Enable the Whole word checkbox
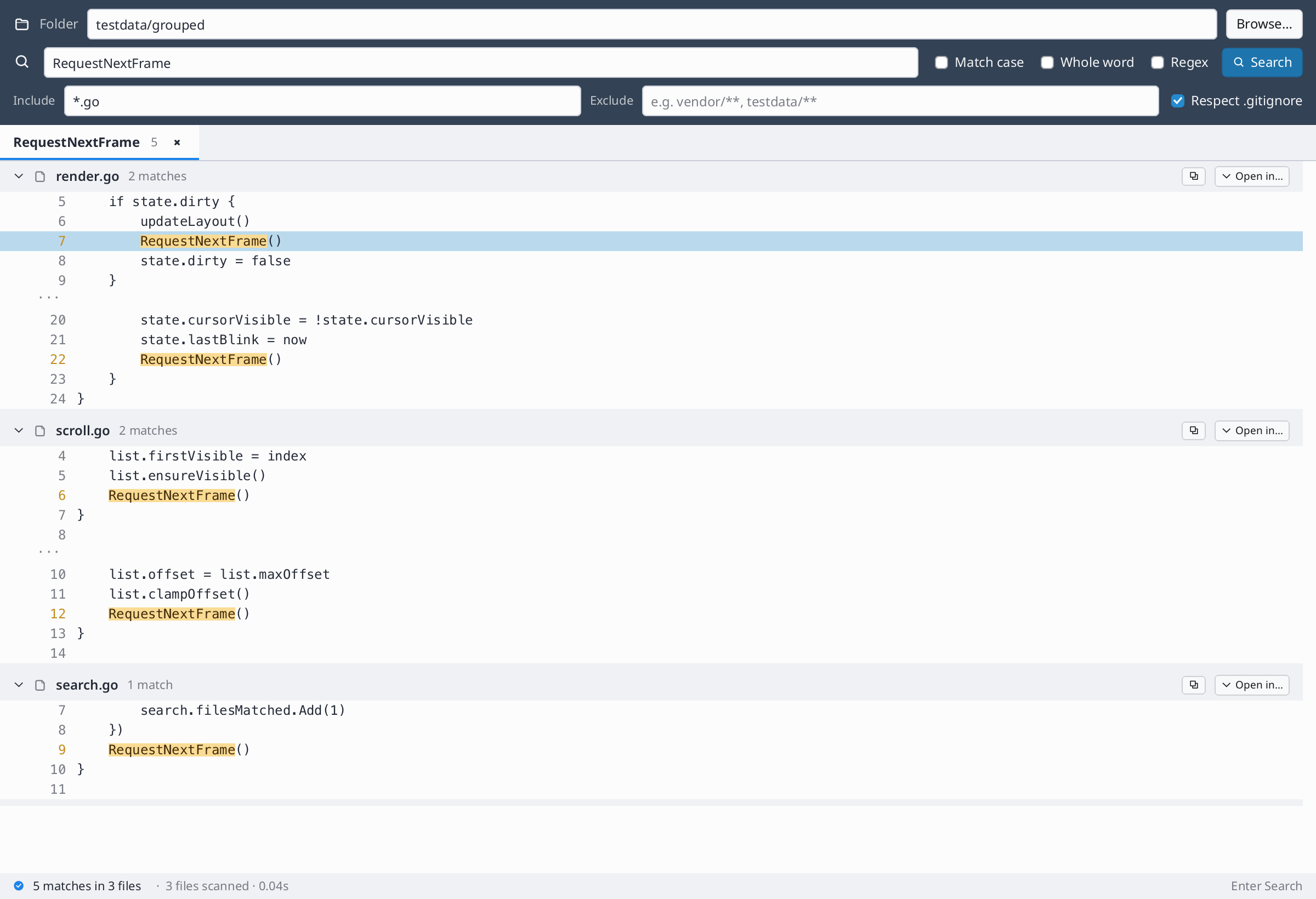Screen dimensions: 1316x899 (x=1046, y=62)
